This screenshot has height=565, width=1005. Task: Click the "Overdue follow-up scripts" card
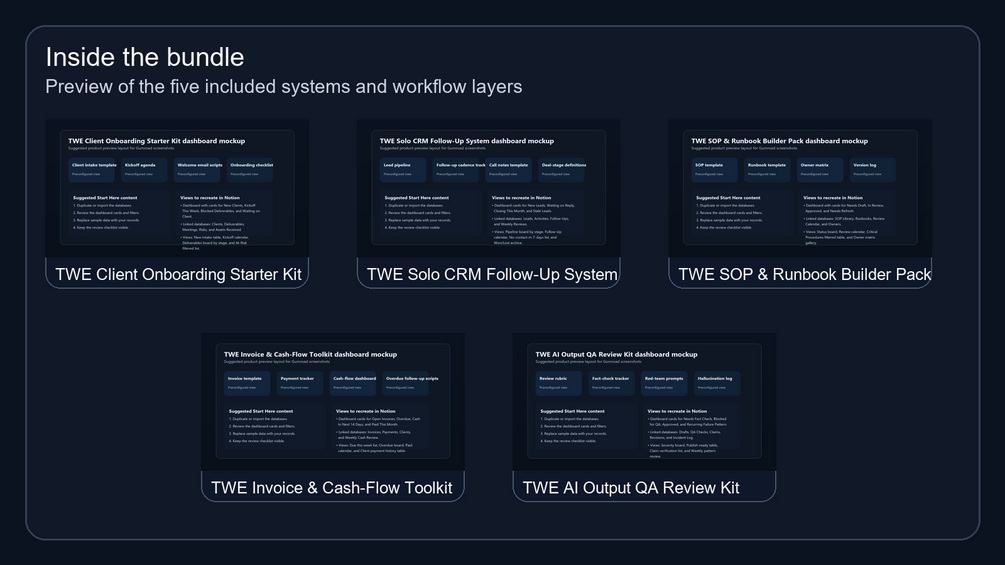point(406,383)
